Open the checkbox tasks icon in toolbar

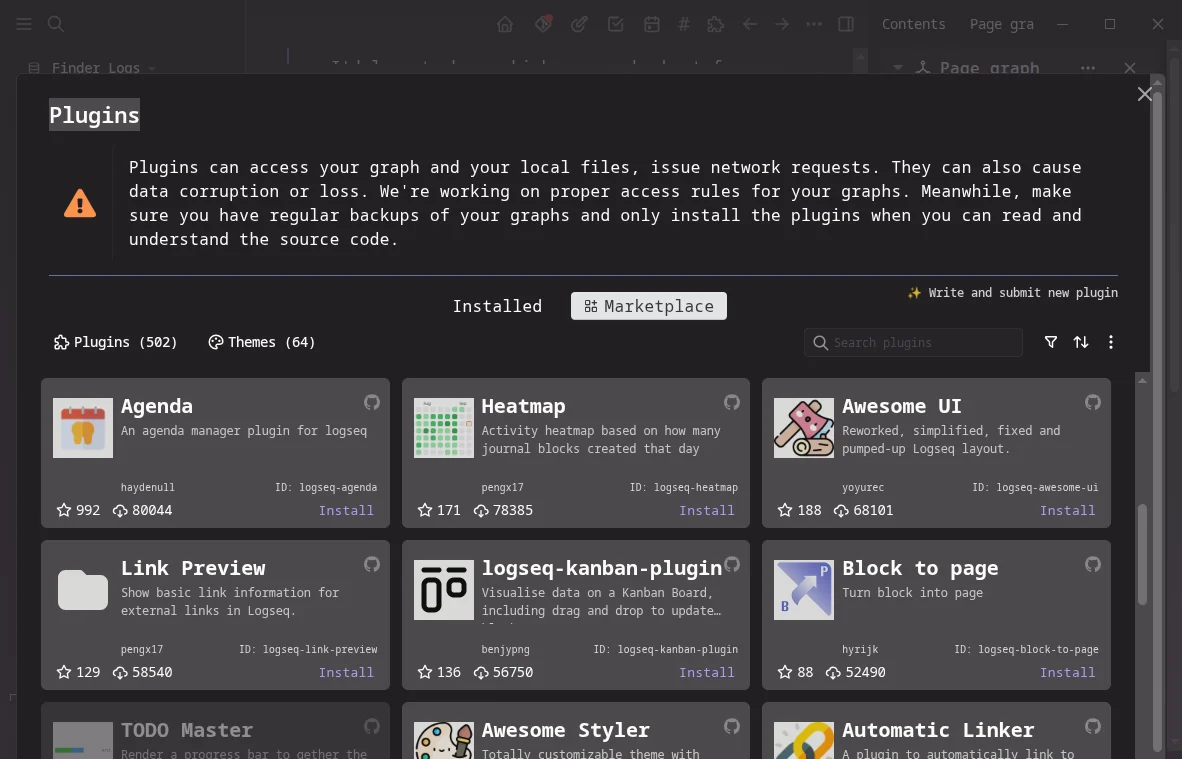point(616,24)
